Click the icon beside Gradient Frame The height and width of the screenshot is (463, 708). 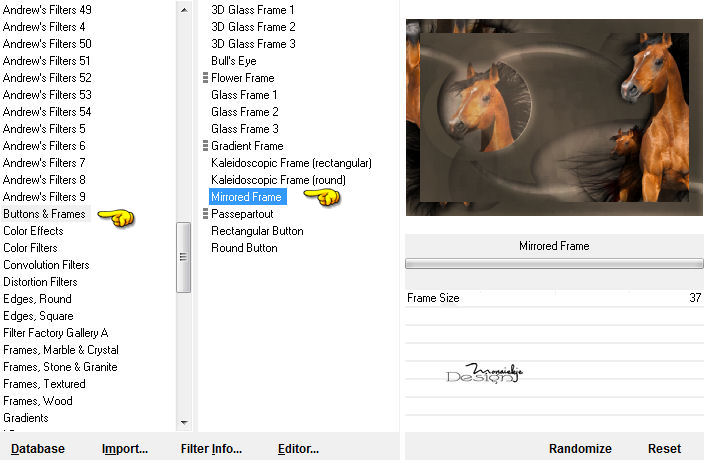pyautogui.click(x=205, y=145)
